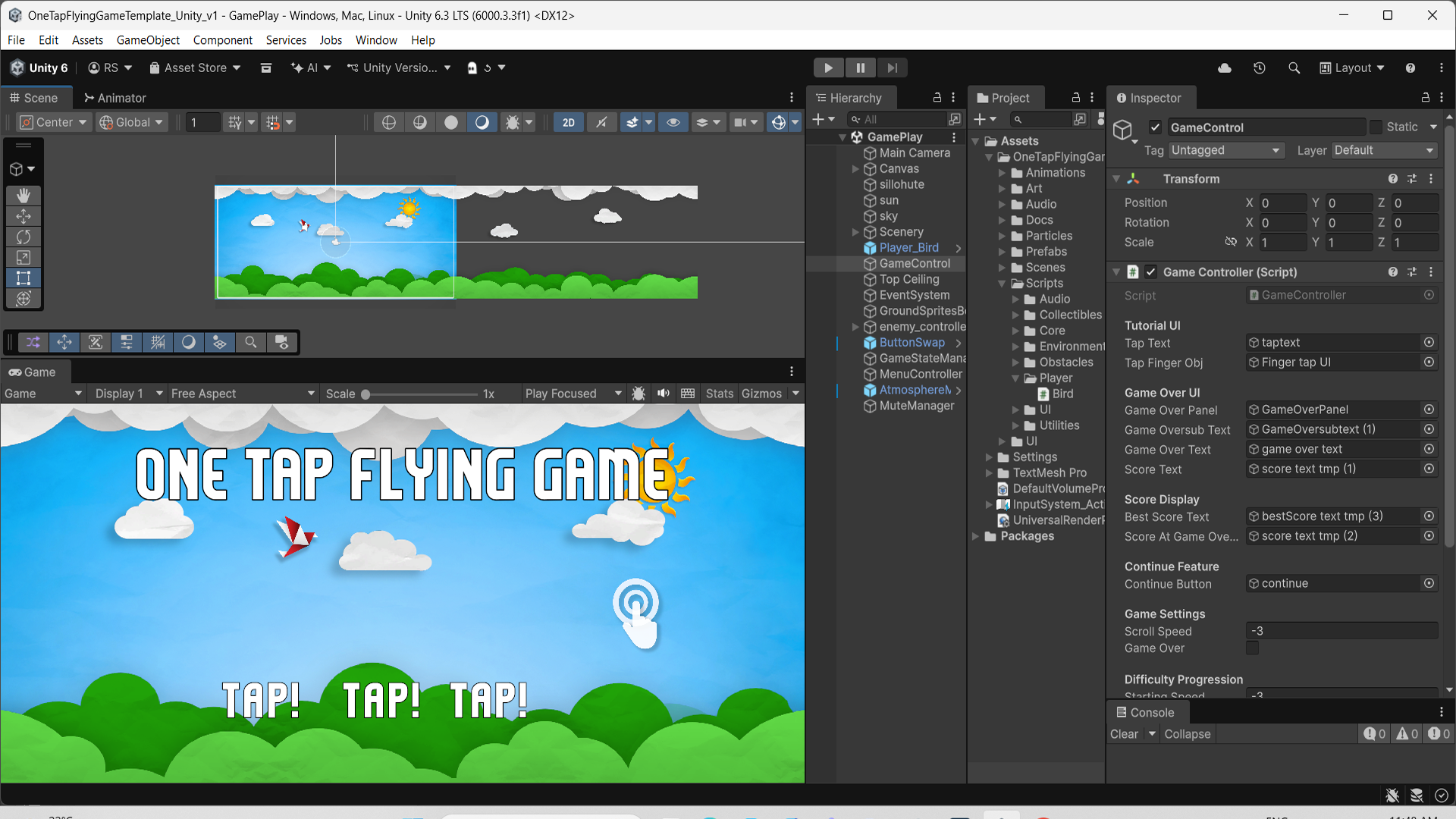
Task: Click the RS account button
Action: point(110,67)
